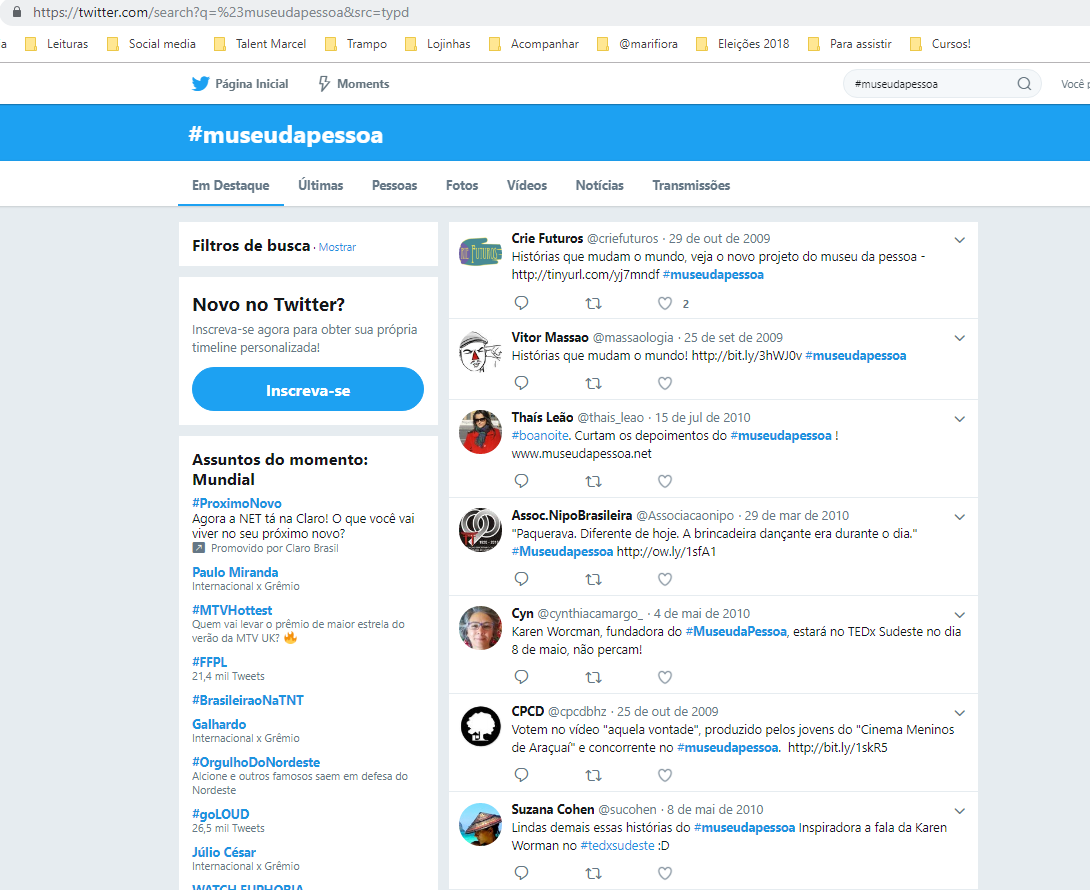Viewport: 1090px width, 890px height.
Task: Open the Lojinhas bookmark folder
Action: coord(438,44)
